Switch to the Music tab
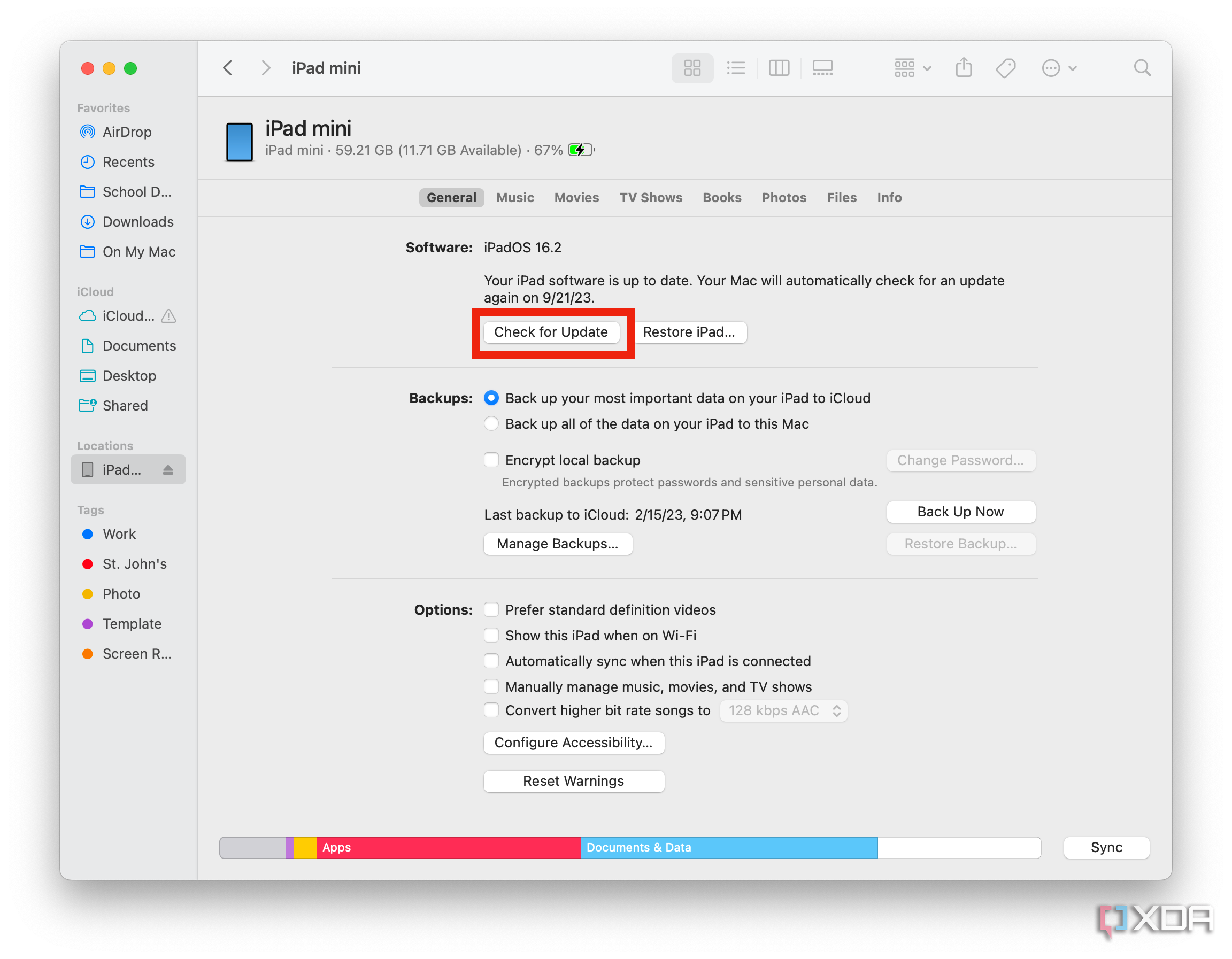This screenshot has height=959, width=1232. (x=515, y=197)
